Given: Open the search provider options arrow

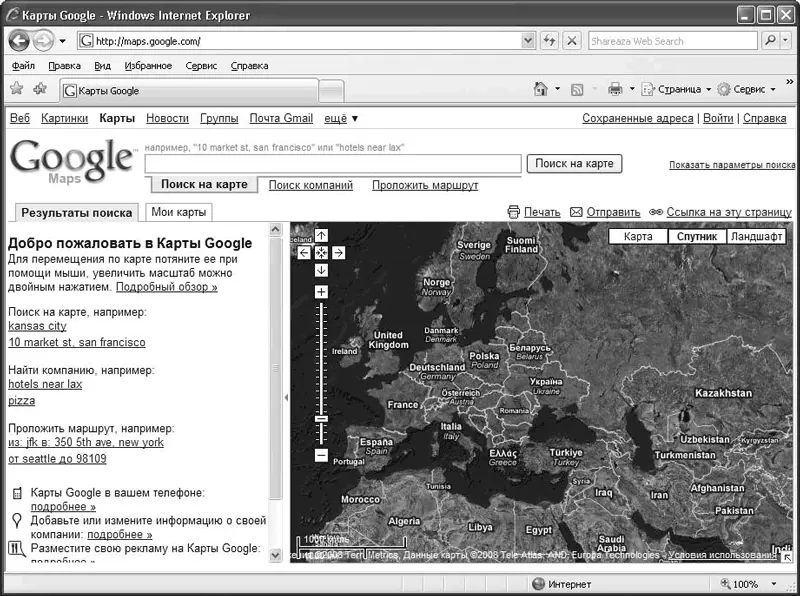Looking at the screenshot, I should [x=786, y=41].
